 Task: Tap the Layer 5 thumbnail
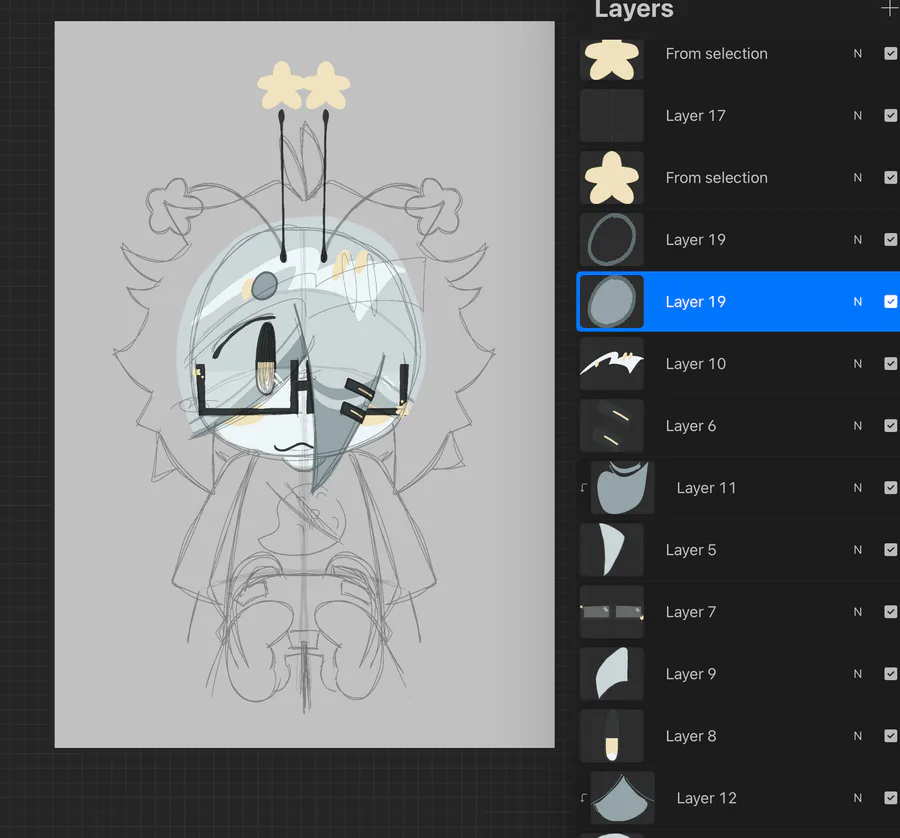point(612,549)
